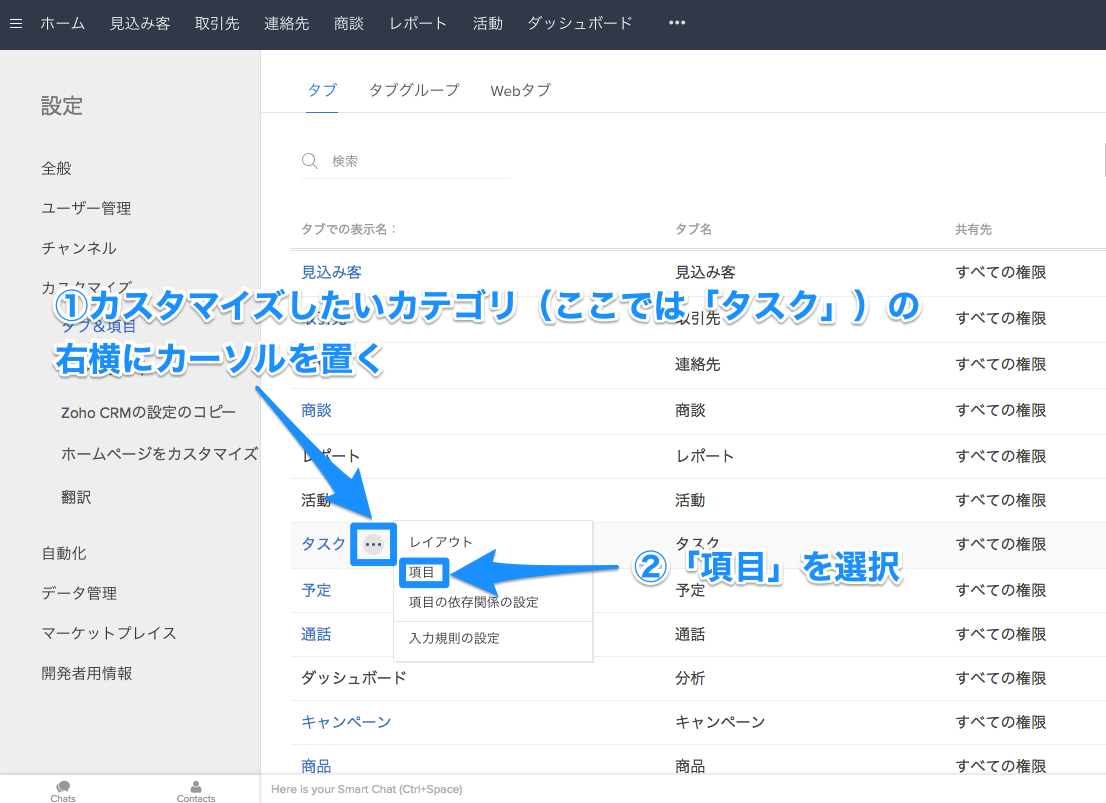The image size is (1106, 803).
Task: Open ユーザー管理 settings section
Action: [x=86, y=208]
